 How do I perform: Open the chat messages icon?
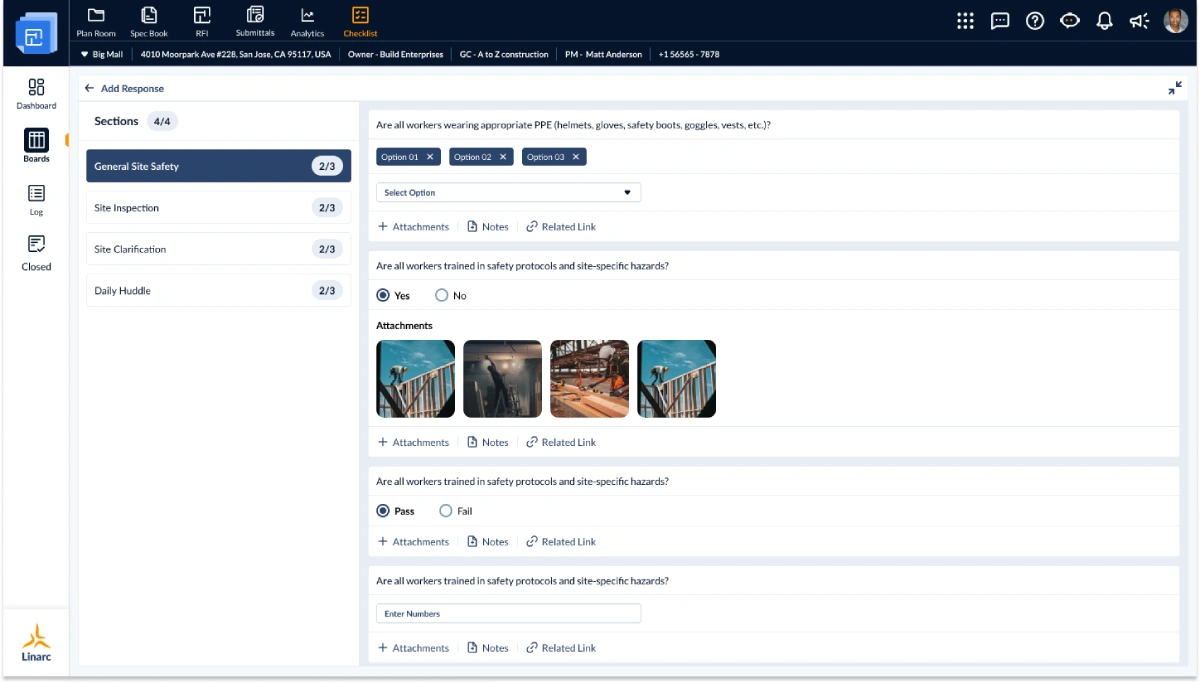point(1000,21)
